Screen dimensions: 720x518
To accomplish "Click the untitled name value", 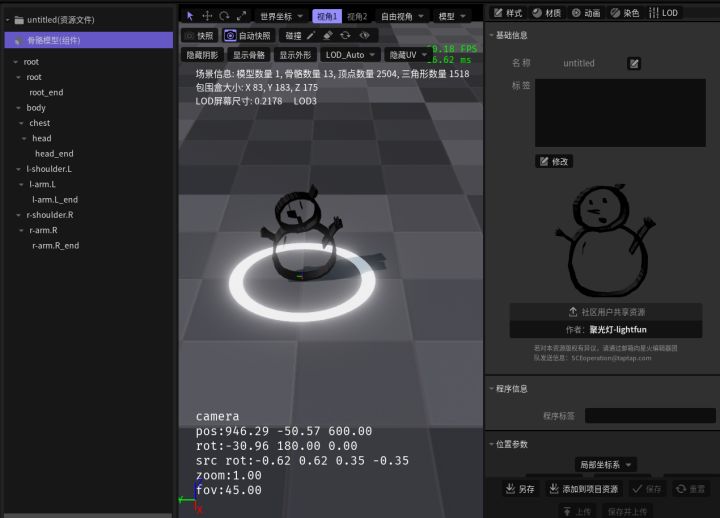I will pos(579,63).
